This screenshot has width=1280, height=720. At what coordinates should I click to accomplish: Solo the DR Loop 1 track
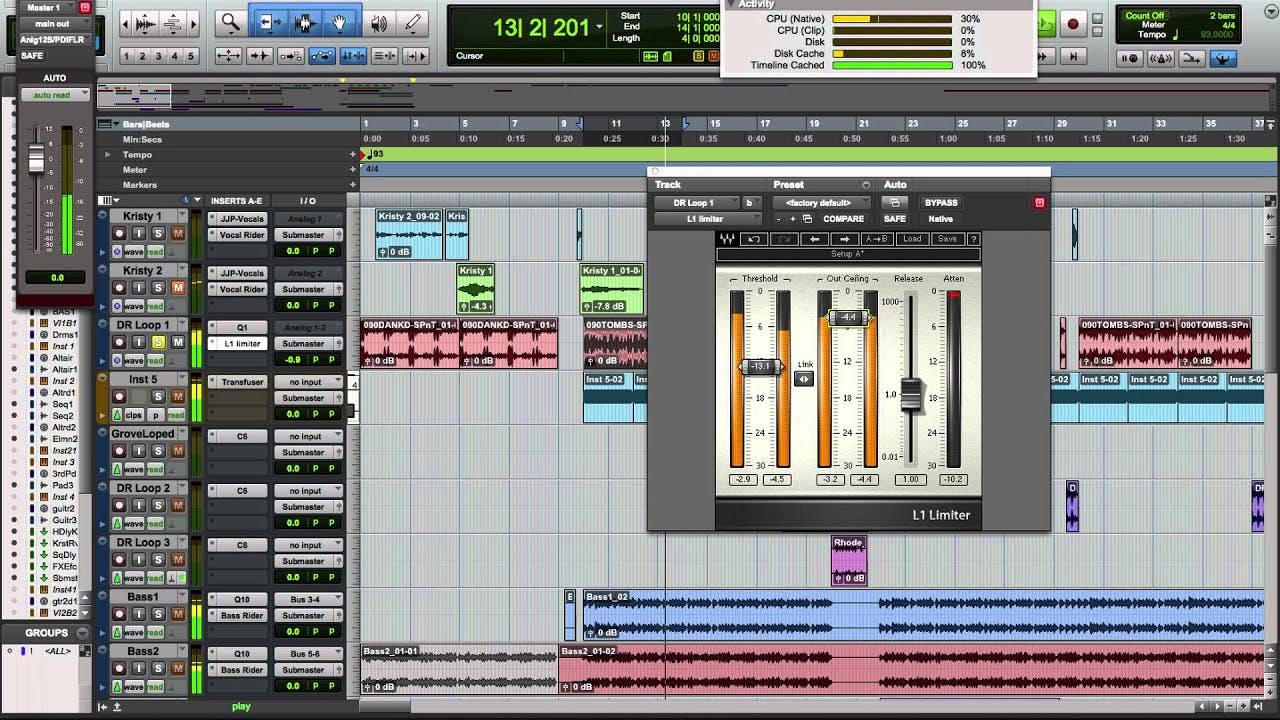[x=158, y=342]
